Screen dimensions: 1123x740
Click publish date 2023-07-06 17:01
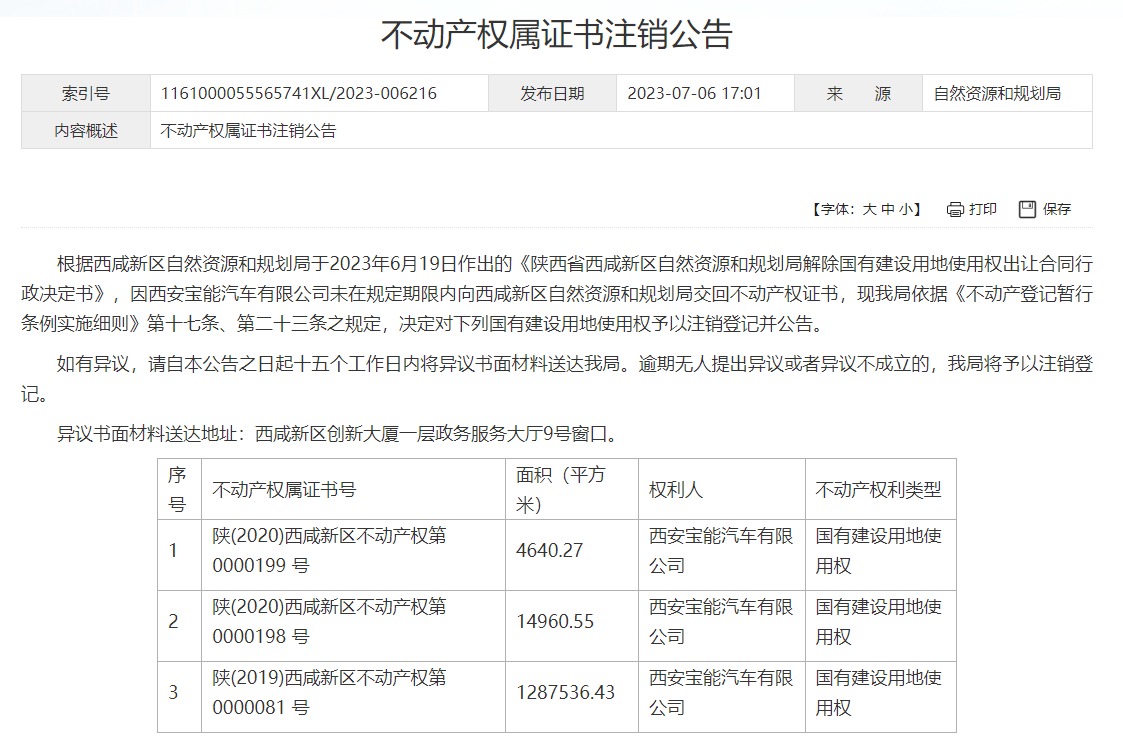click(694, 94)
